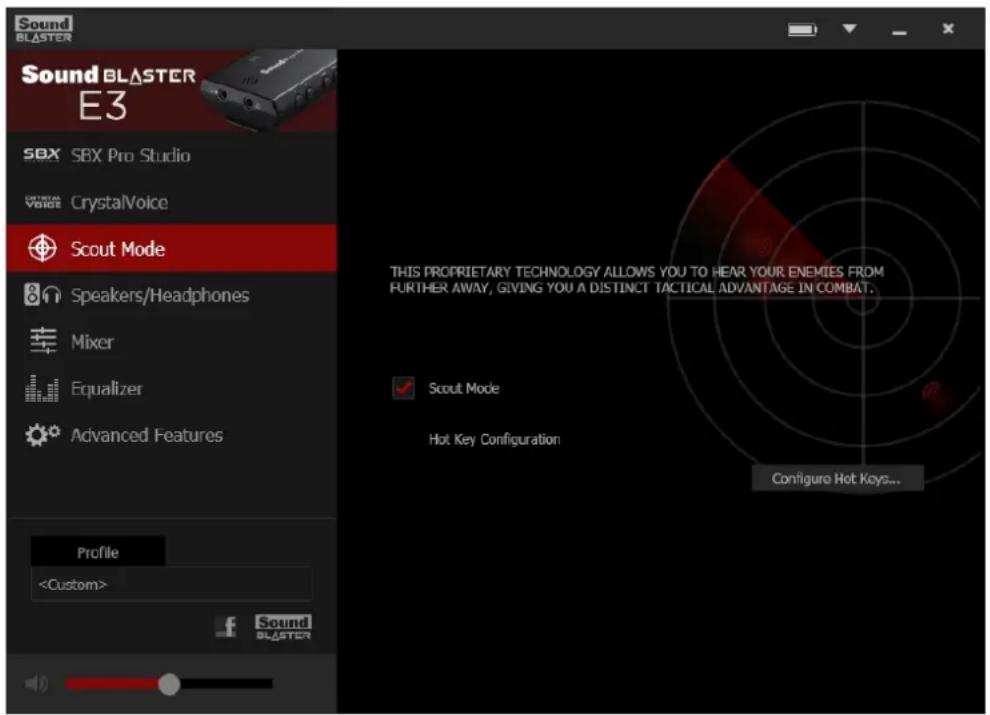Viewport: 990px width, 715px height.
Task: Click the unfilled part of the volume track
Action: coord(226,683)
